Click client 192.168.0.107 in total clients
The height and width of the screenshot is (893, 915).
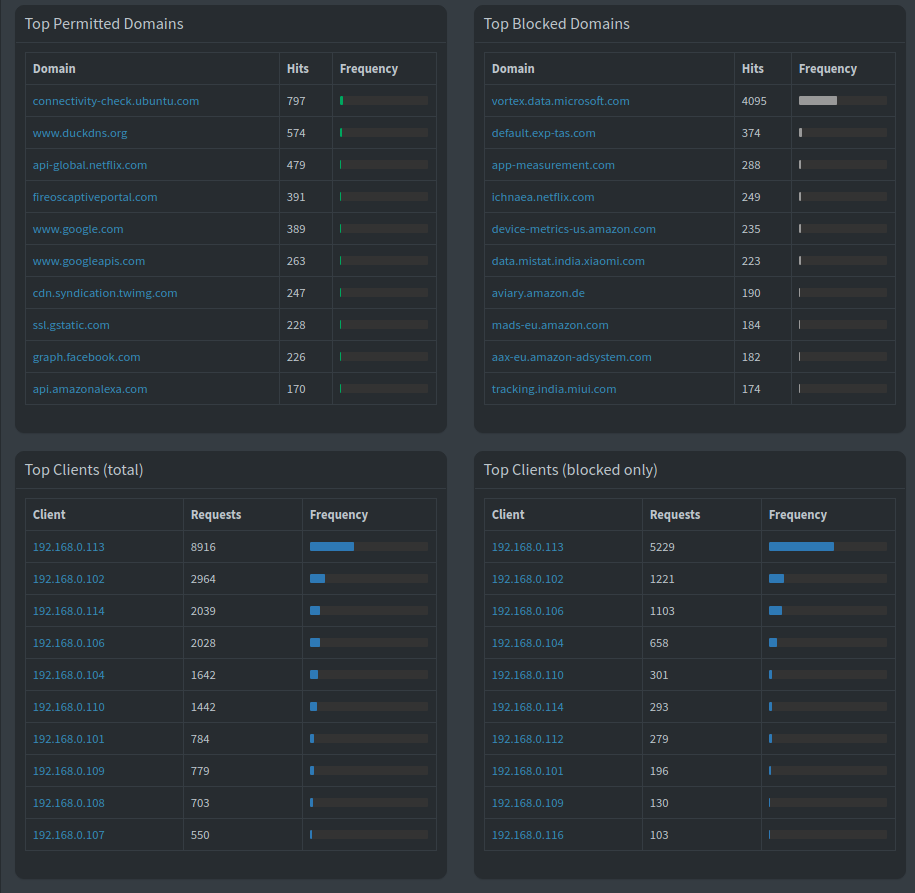coord(68,835)
